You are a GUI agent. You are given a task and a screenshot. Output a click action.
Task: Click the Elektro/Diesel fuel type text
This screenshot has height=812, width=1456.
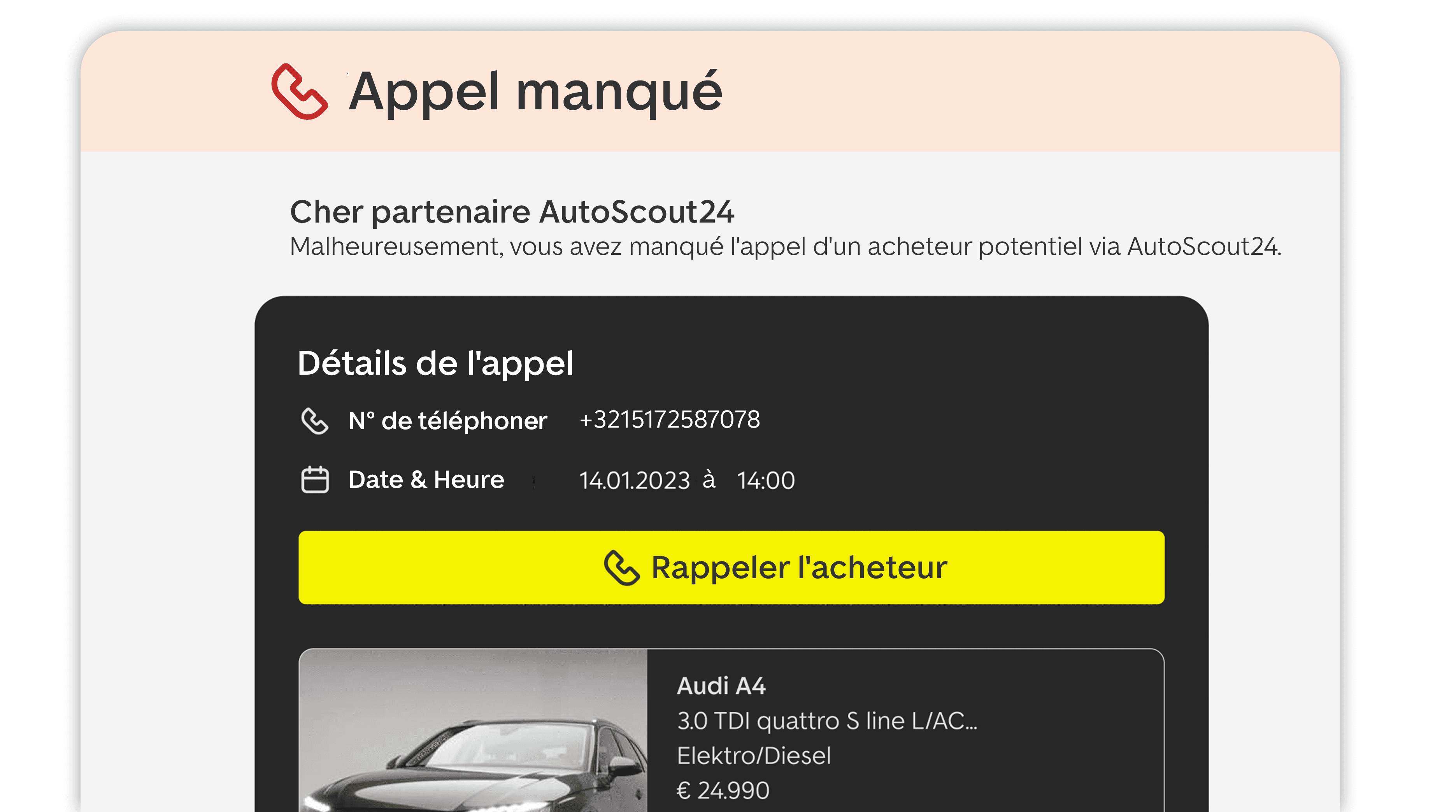point(754,756)
